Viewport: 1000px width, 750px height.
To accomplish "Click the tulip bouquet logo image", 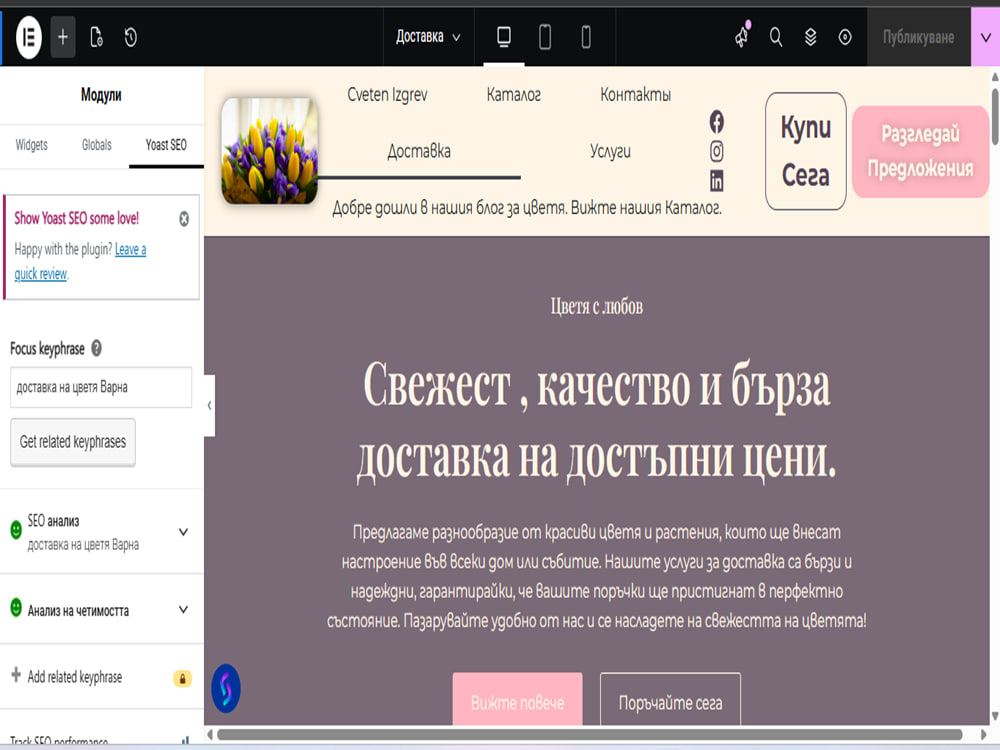I will 270,151.
